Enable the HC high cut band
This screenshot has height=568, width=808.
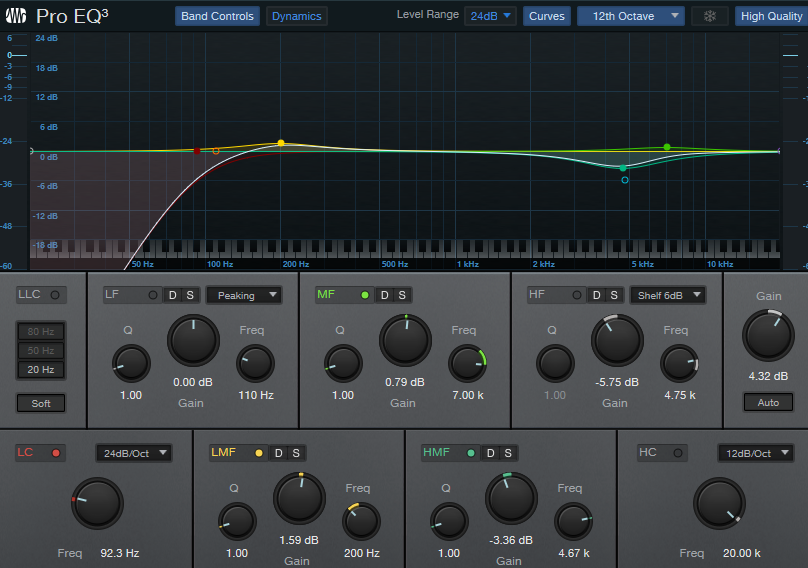point(679,453)
